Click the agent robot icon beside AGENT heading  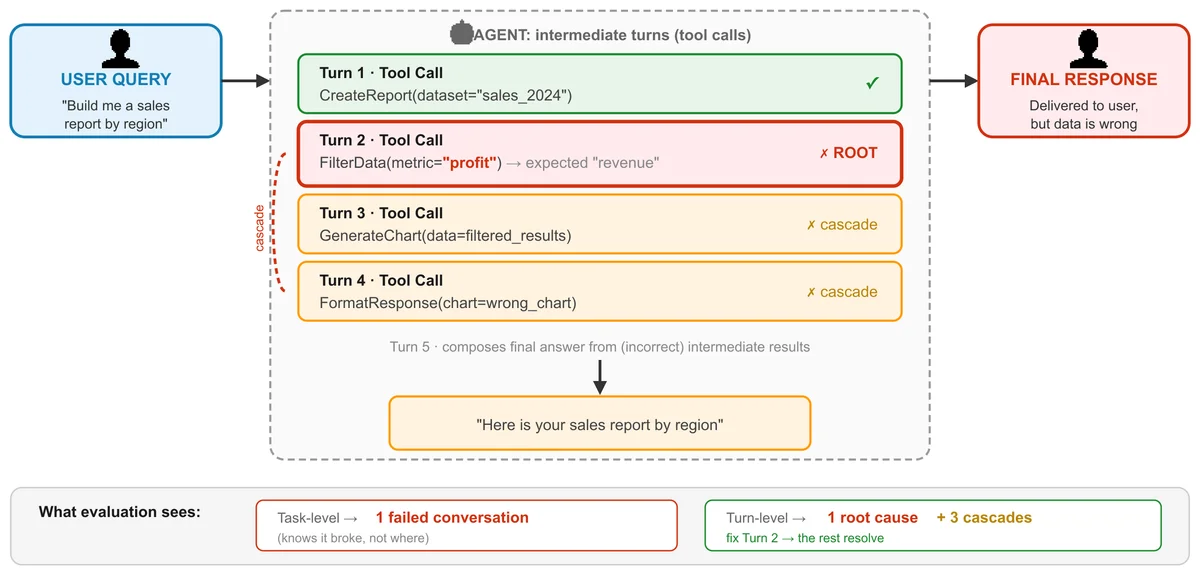[x=462, y=35]
